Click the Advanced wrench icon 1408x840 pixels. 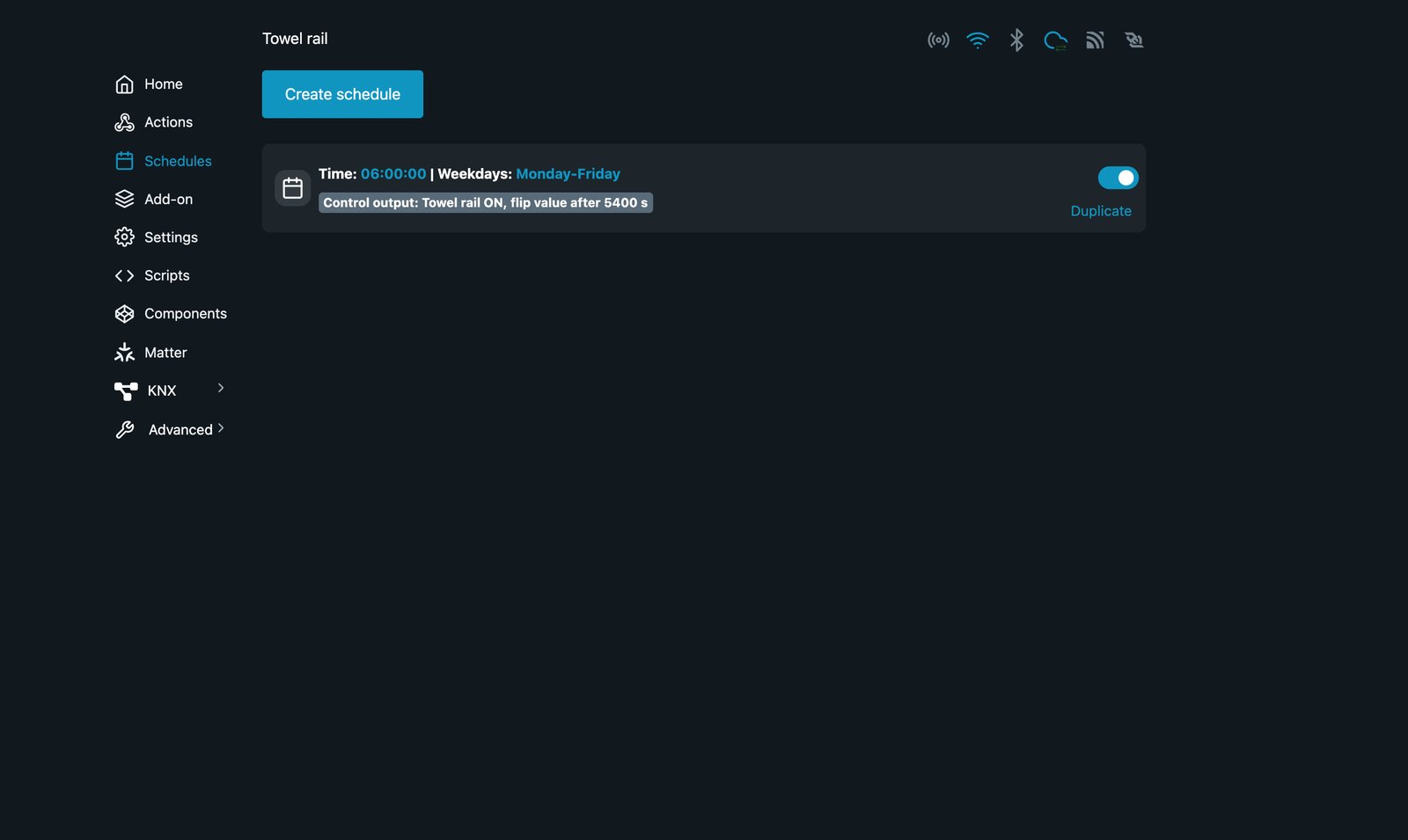coord(125,429)
